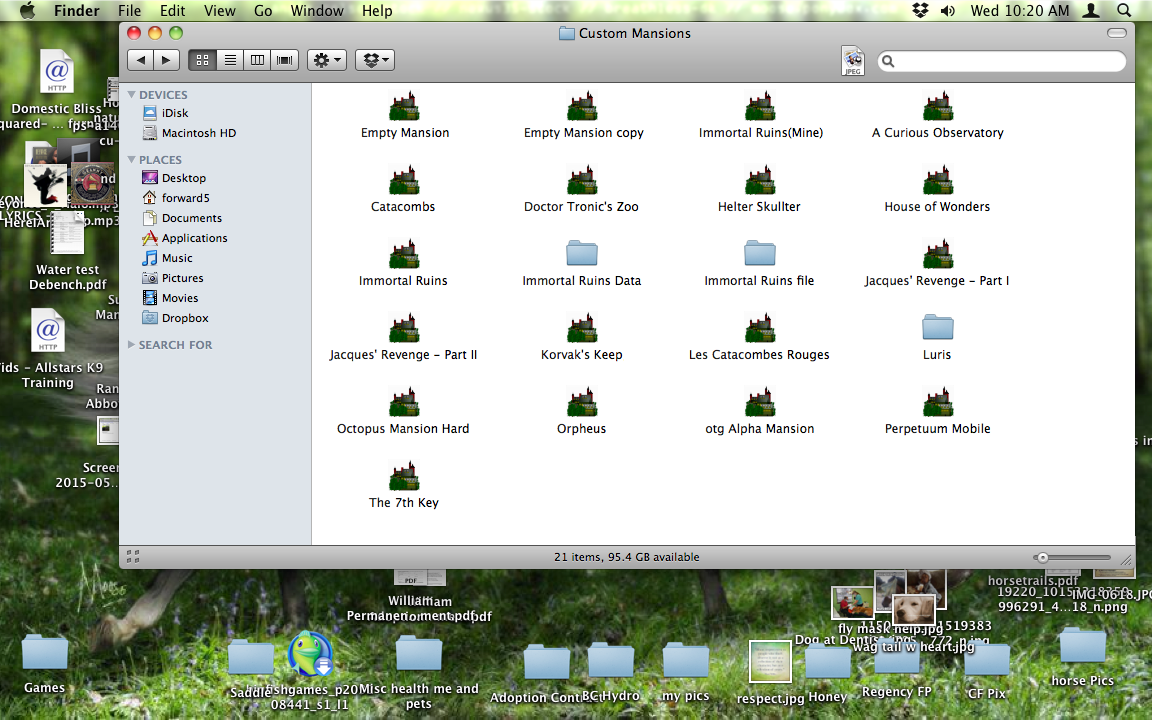This screenshot has height=720, width=1152.
Task: Click the JPEG icon in the toolbar
Action: pos(853,61)
